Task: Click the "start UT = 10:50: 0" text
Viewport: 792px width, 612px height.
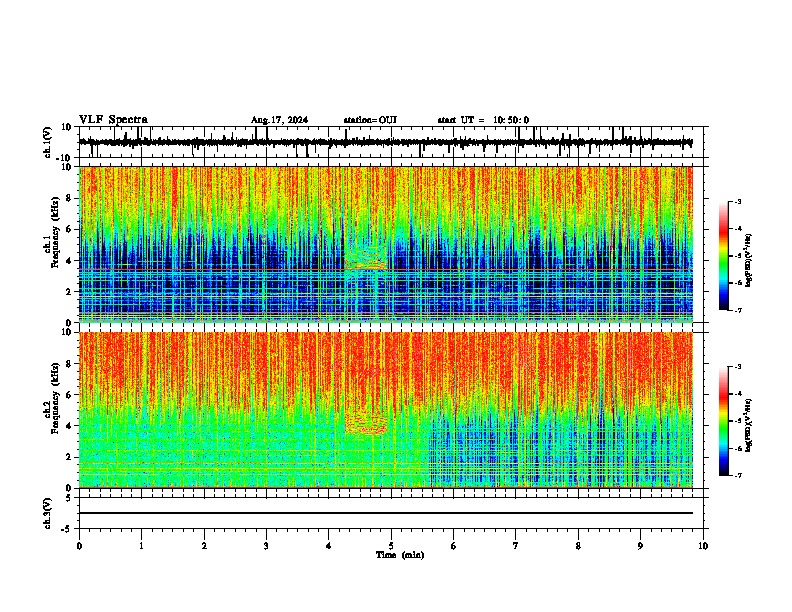Action: point(483,120)
